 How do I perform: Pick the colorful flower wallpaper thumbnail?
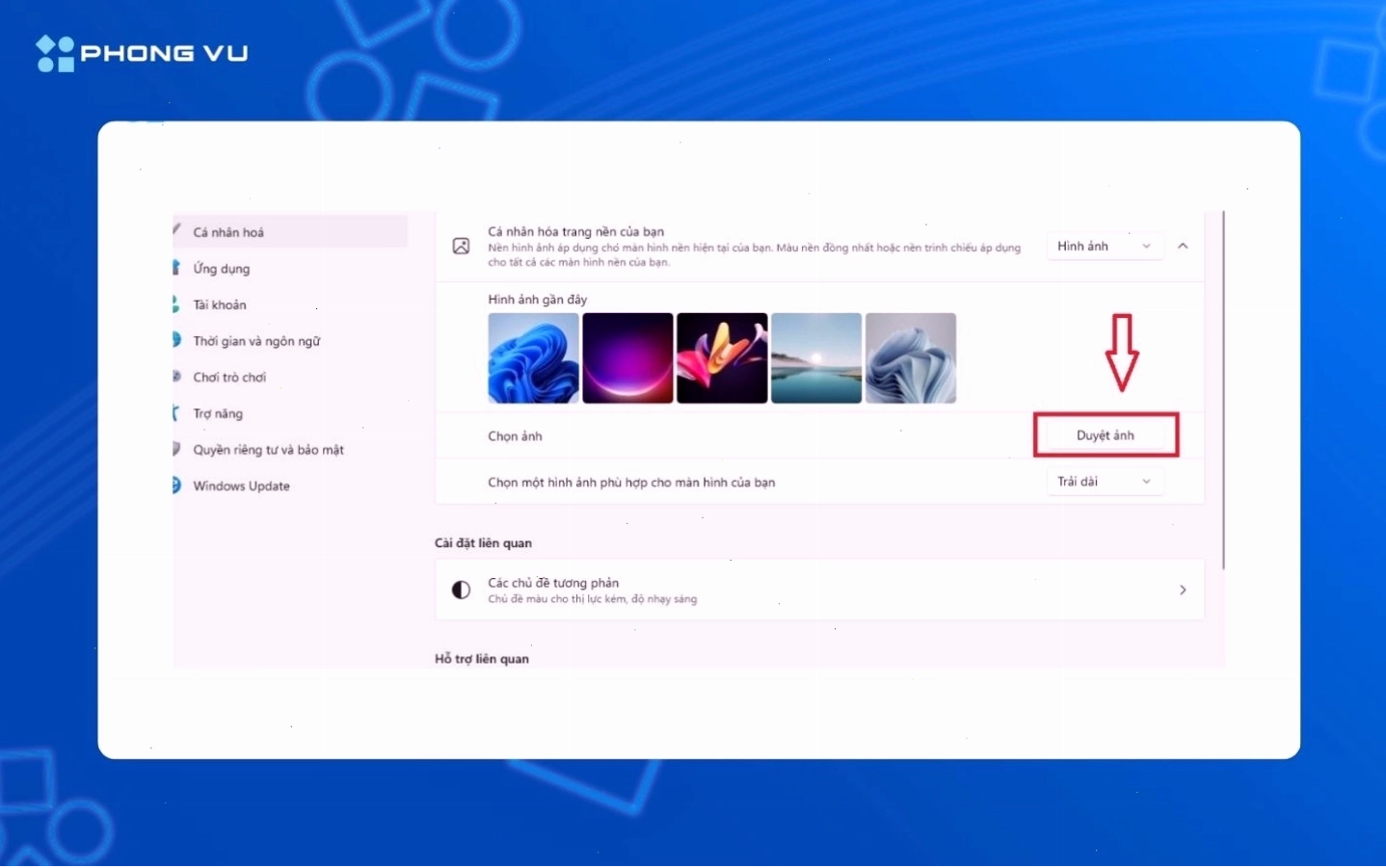(x=722, y=358)
